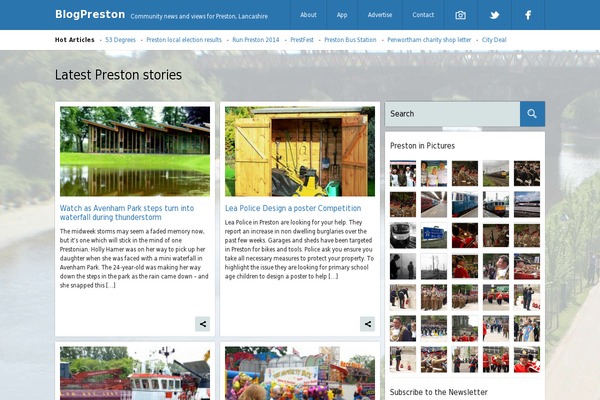Share the Lea Police poster story

click(x=367, y=324)
